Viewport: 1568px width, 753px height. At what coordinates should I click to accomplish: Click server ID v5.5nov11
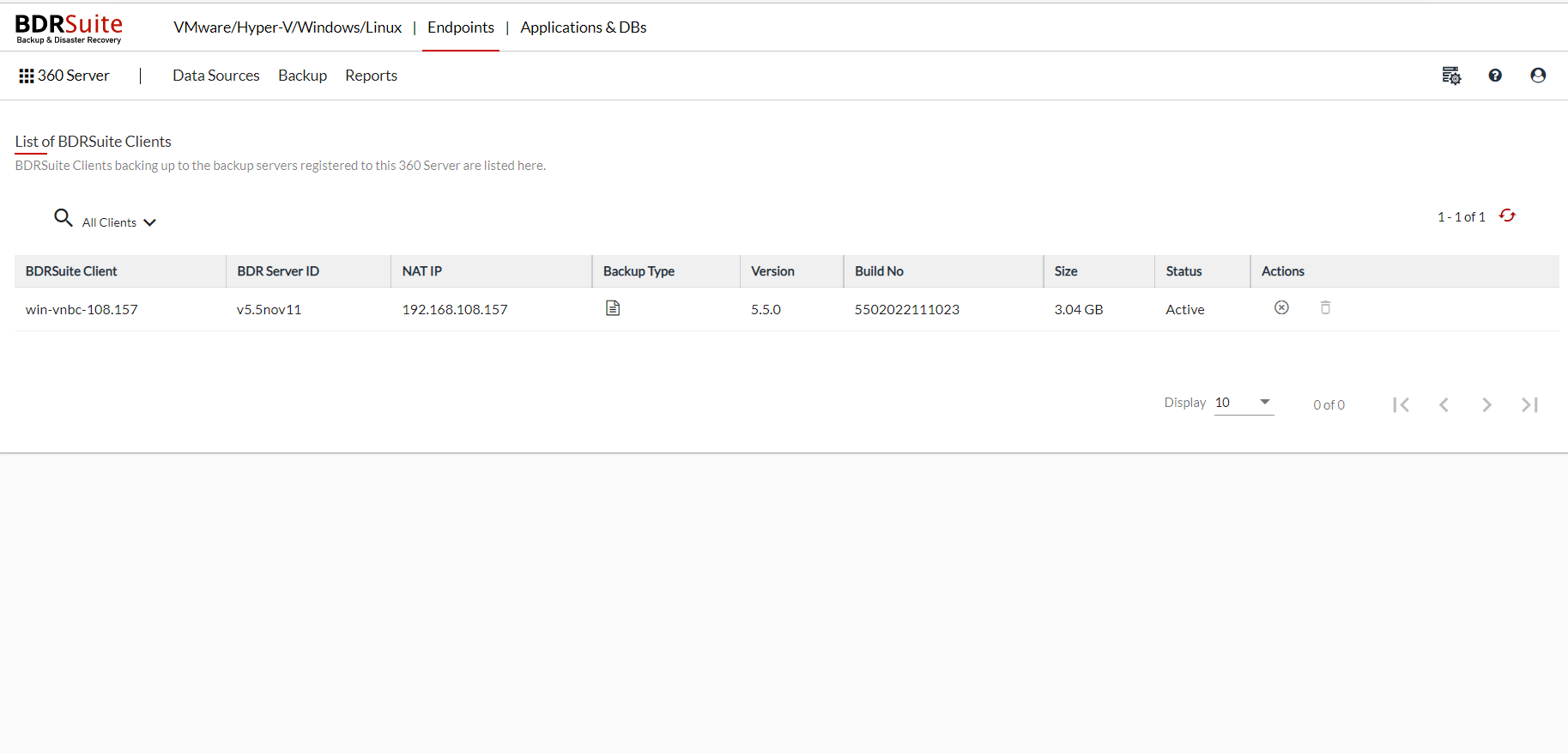click(x=269, y=309)
